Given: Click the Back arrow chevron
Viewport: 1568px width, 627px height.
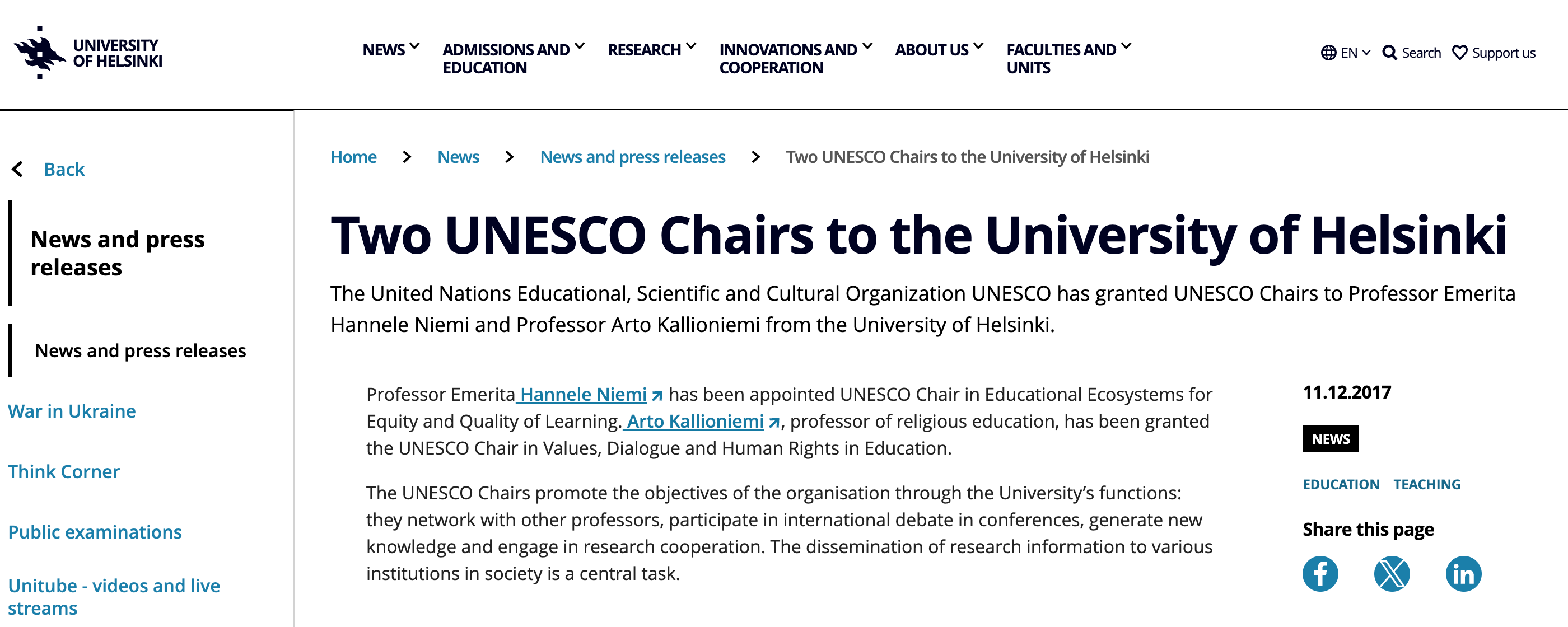Looking at the screenshot, I should pyautogui.click(x=18, y=169).
